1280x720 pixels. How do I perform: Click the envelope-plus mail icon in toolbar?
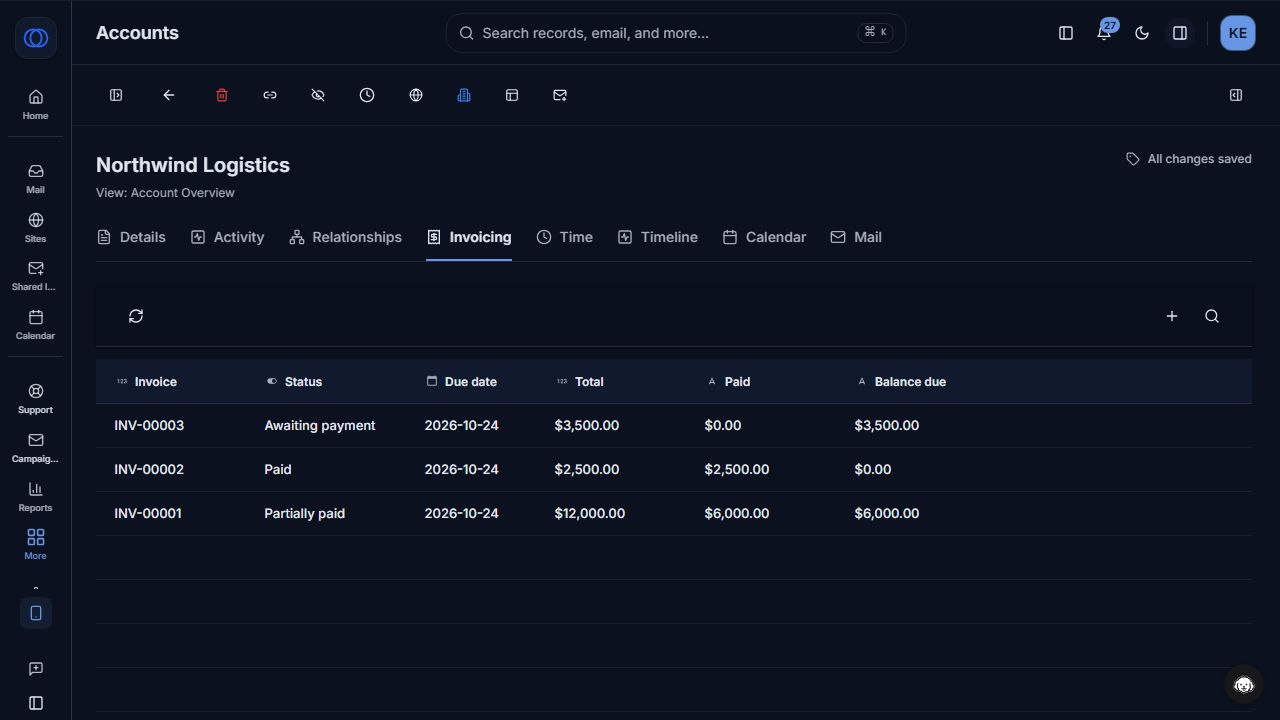[560, 95]
